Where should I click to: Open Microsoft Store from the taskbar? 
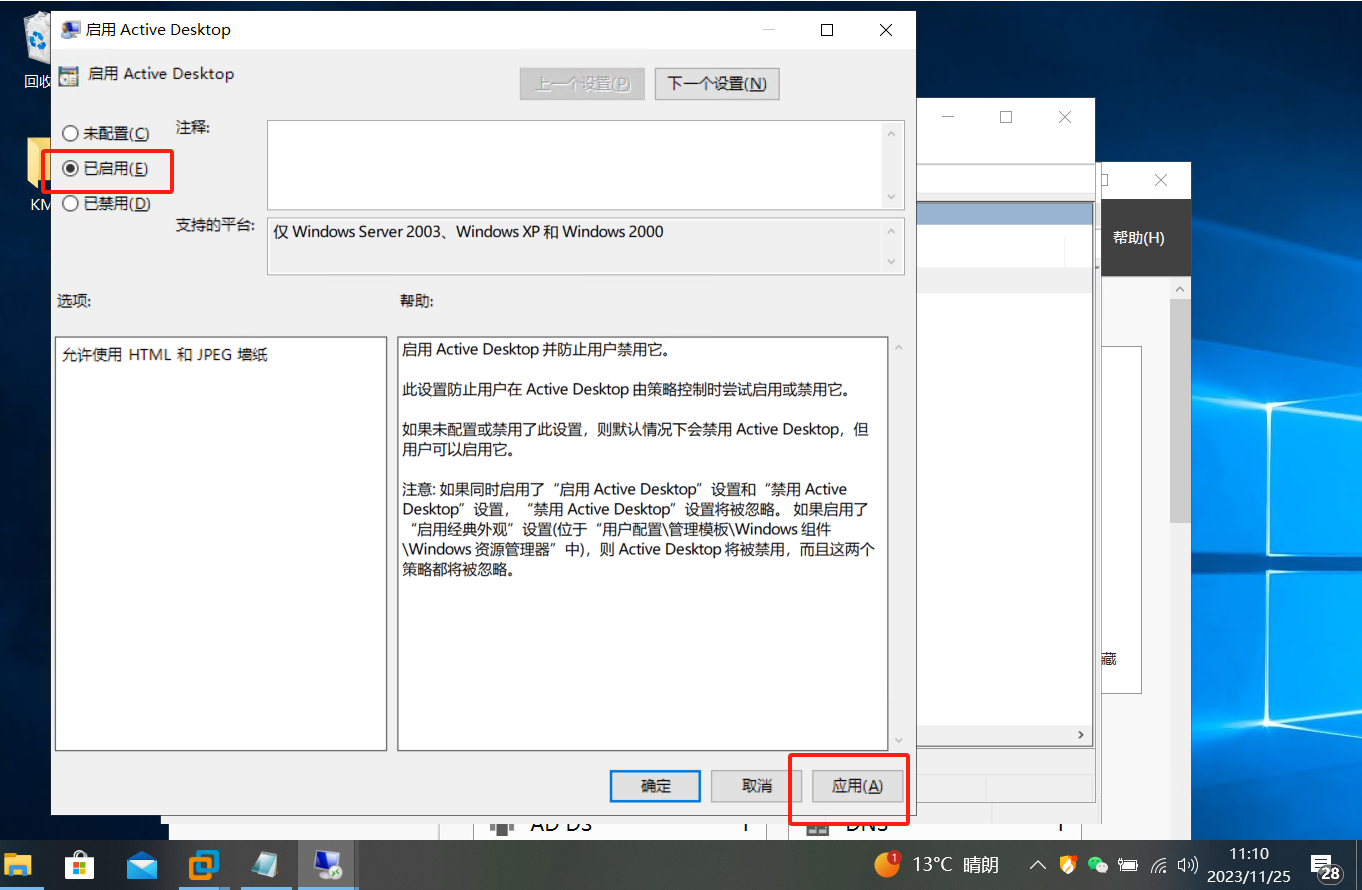coord(80,865)
